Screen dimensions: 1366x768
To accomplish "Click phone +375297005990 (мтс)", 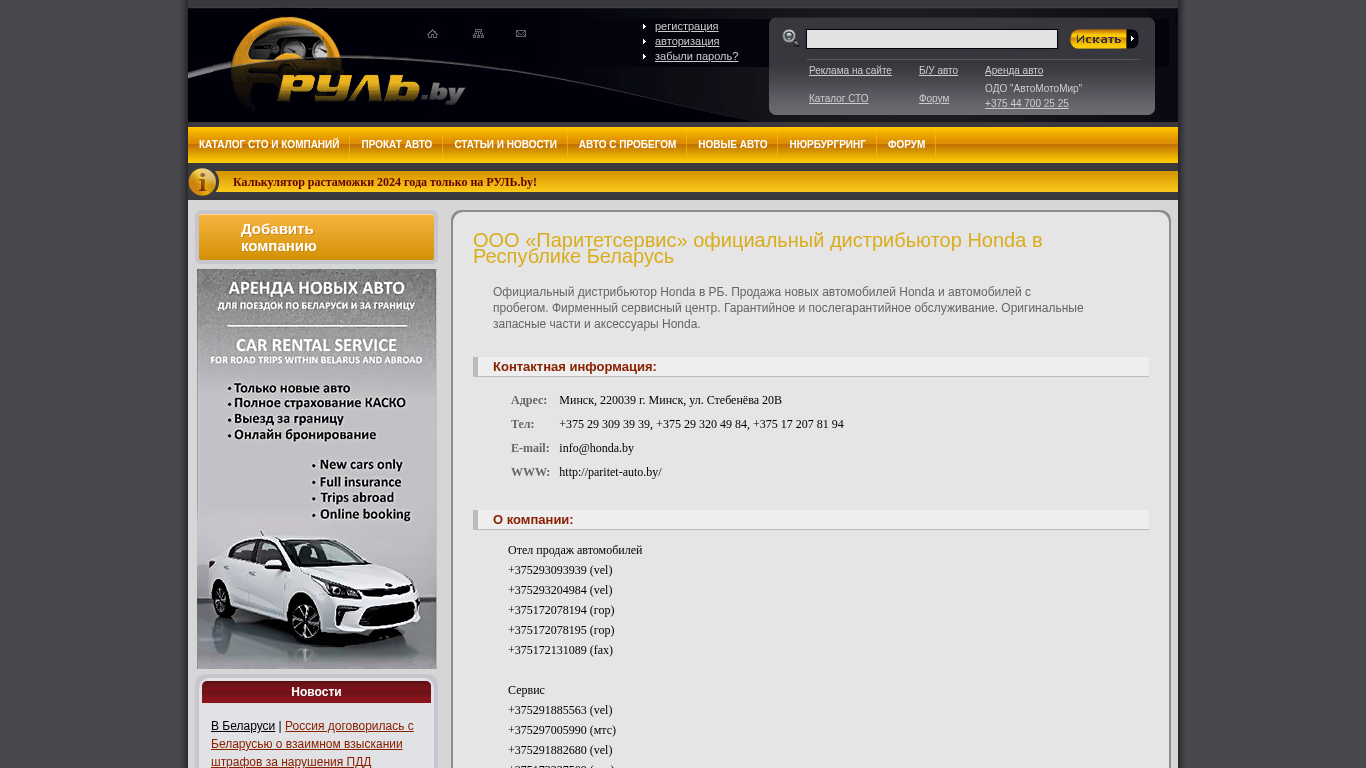I will pos(562,730).
